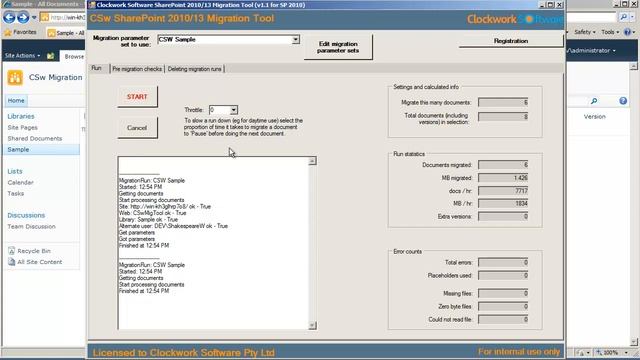Open the browser navigation history dropdown arrow

(x=34, y=18)
